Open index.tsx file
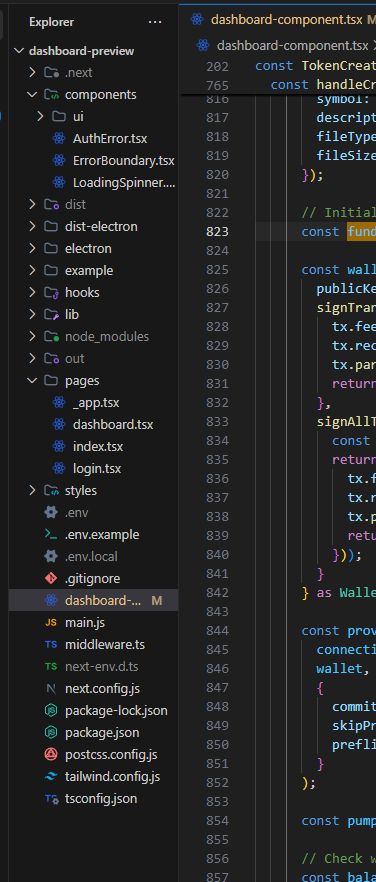The height and width of the screenshot is (882, 376). (98, 446)
